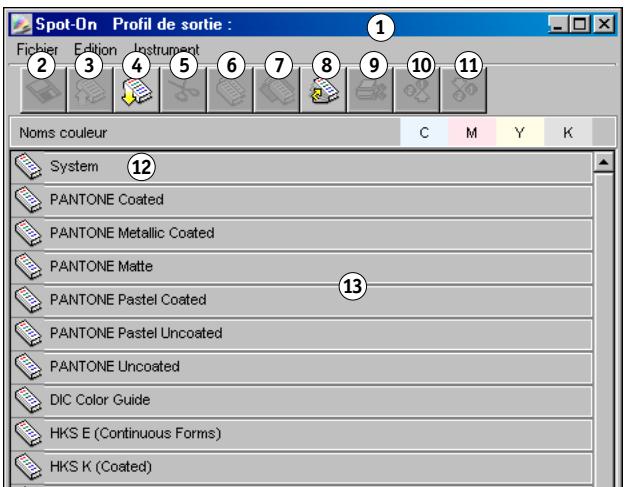Click the greyed-out printer toolbar icon

pos(370,90)
